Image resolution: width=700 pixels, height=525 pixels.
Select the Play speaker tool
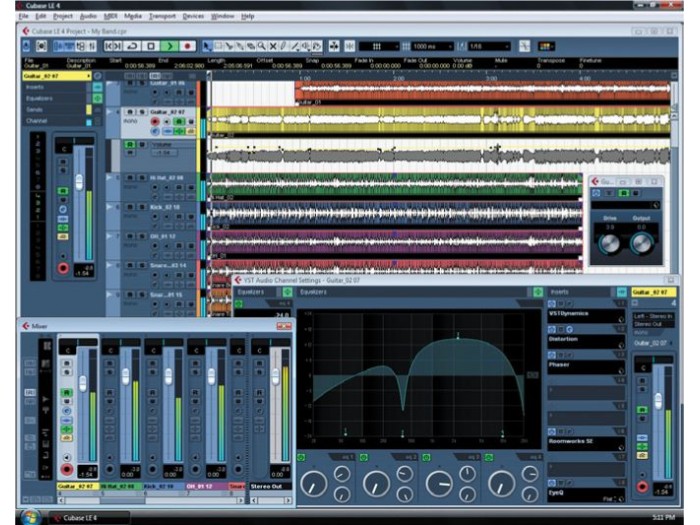[x=306, y=46]
